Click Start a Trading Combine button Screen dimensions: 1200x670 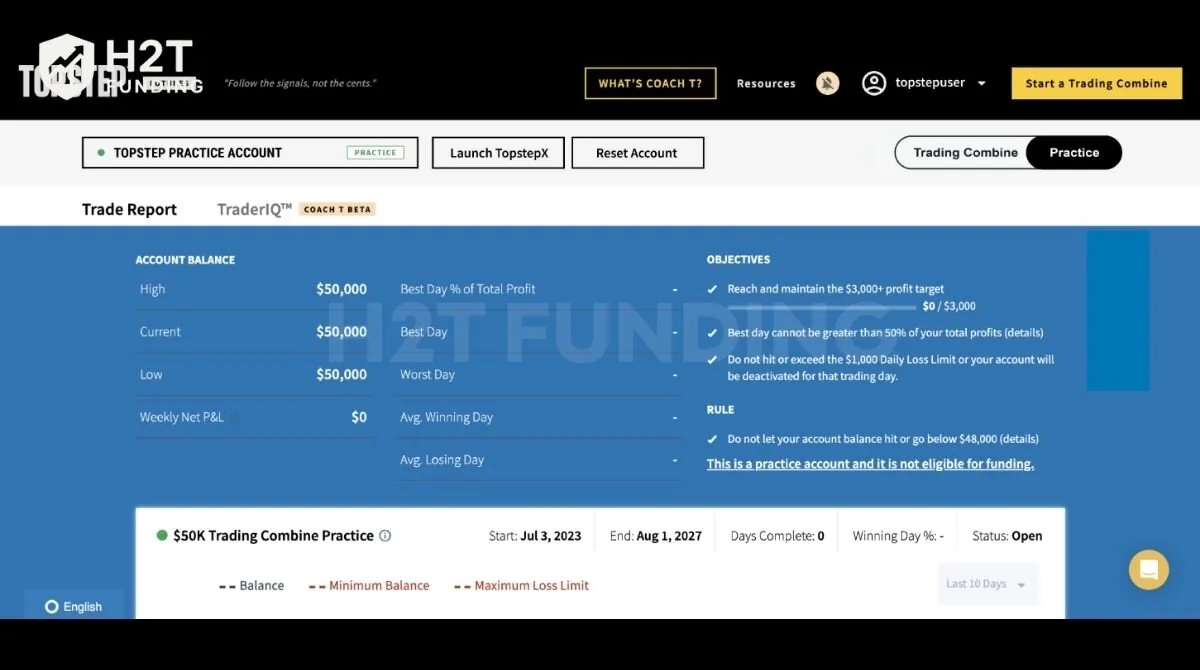[x=1096, y=84]
